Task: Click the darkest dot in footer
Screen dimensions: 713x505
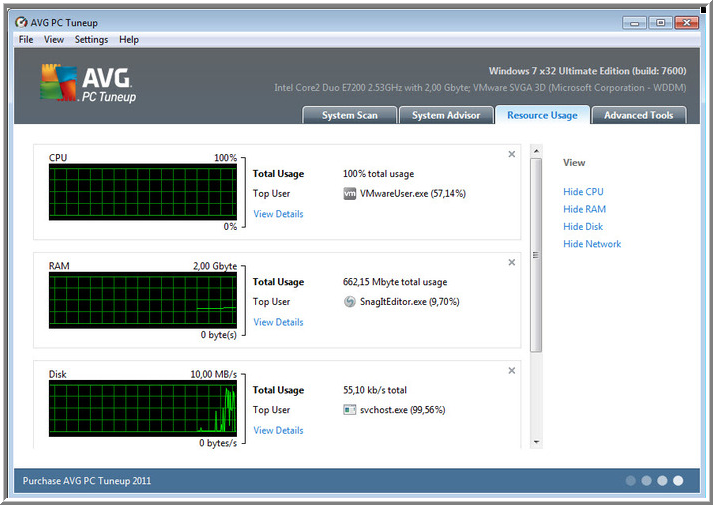Action: coord(631,480)
